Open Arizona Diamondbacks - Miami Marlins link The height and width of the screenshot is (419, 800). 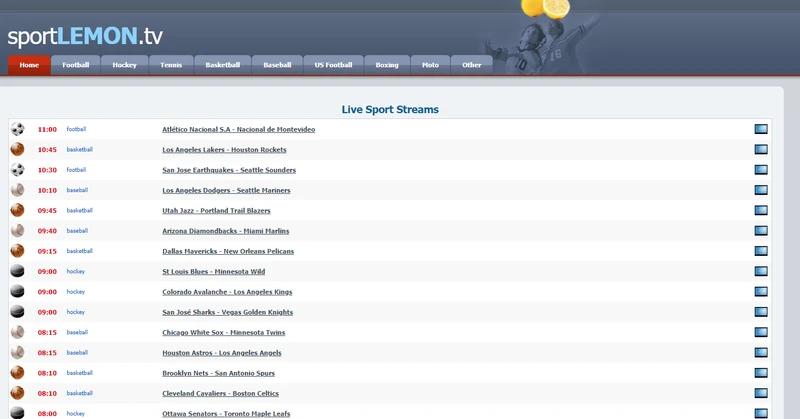(x=226, y=231)
